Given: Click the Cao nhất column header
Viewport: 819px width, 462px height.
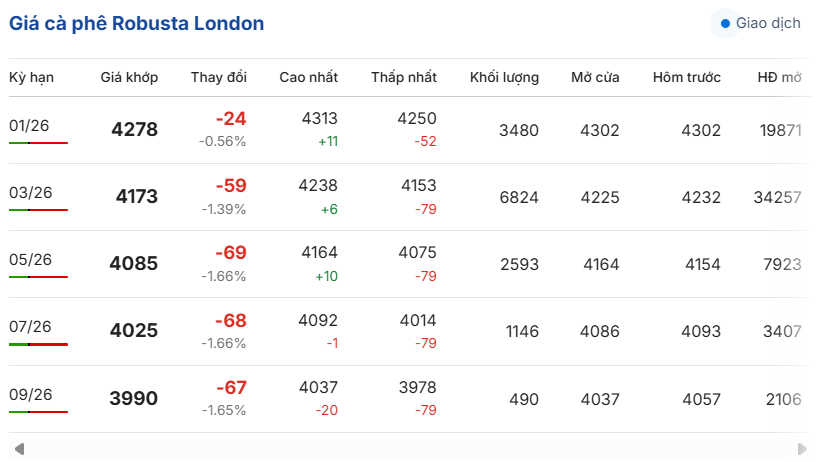Looking at the screenshot, I should [308, 77].
